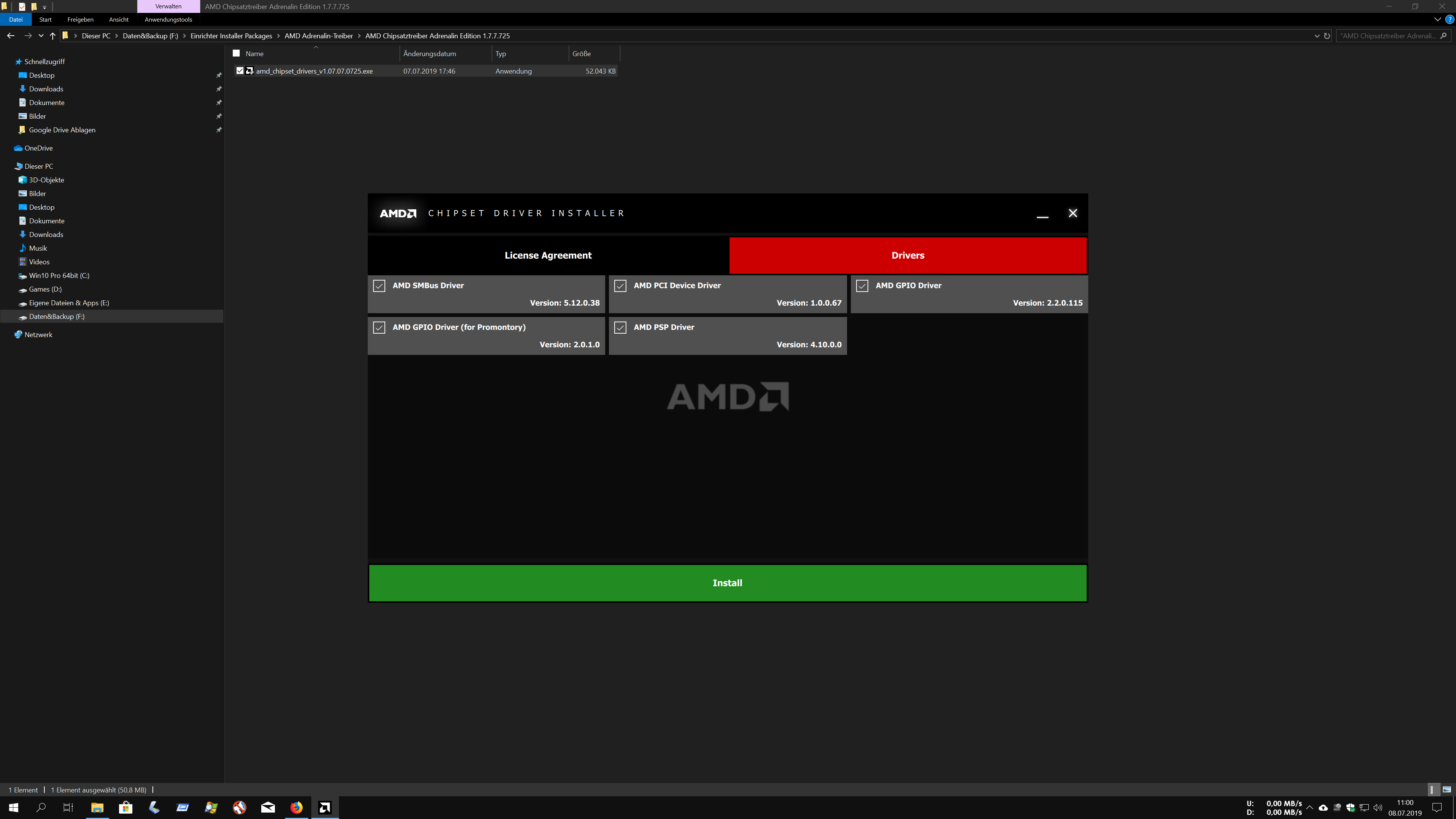1456x819 pixels.
Task: Open the File Explorer taskbar icon
Action: click(x=97, y=807)
